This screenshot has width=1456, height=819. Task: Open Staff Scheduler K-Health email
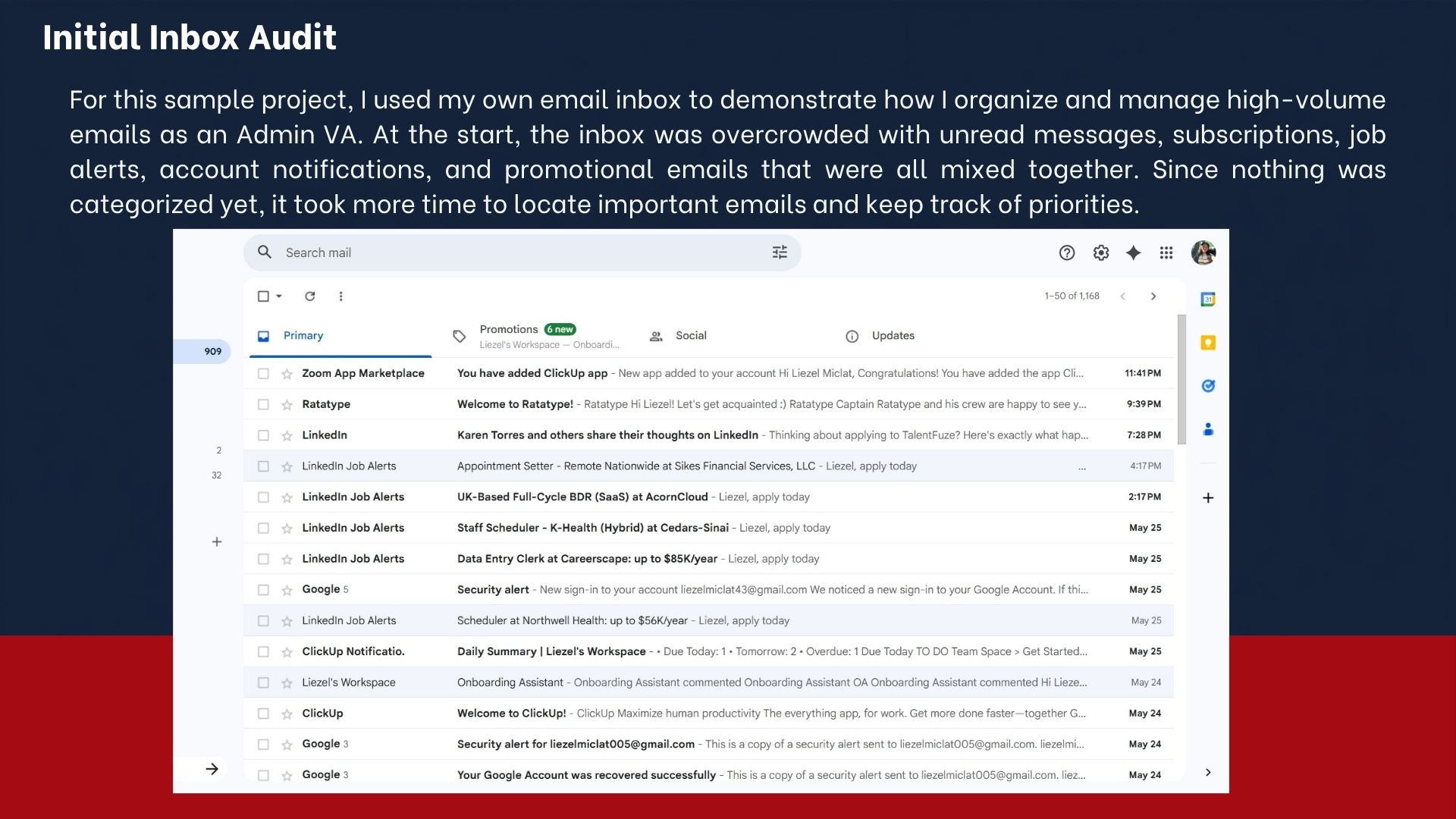pos(708,528)
